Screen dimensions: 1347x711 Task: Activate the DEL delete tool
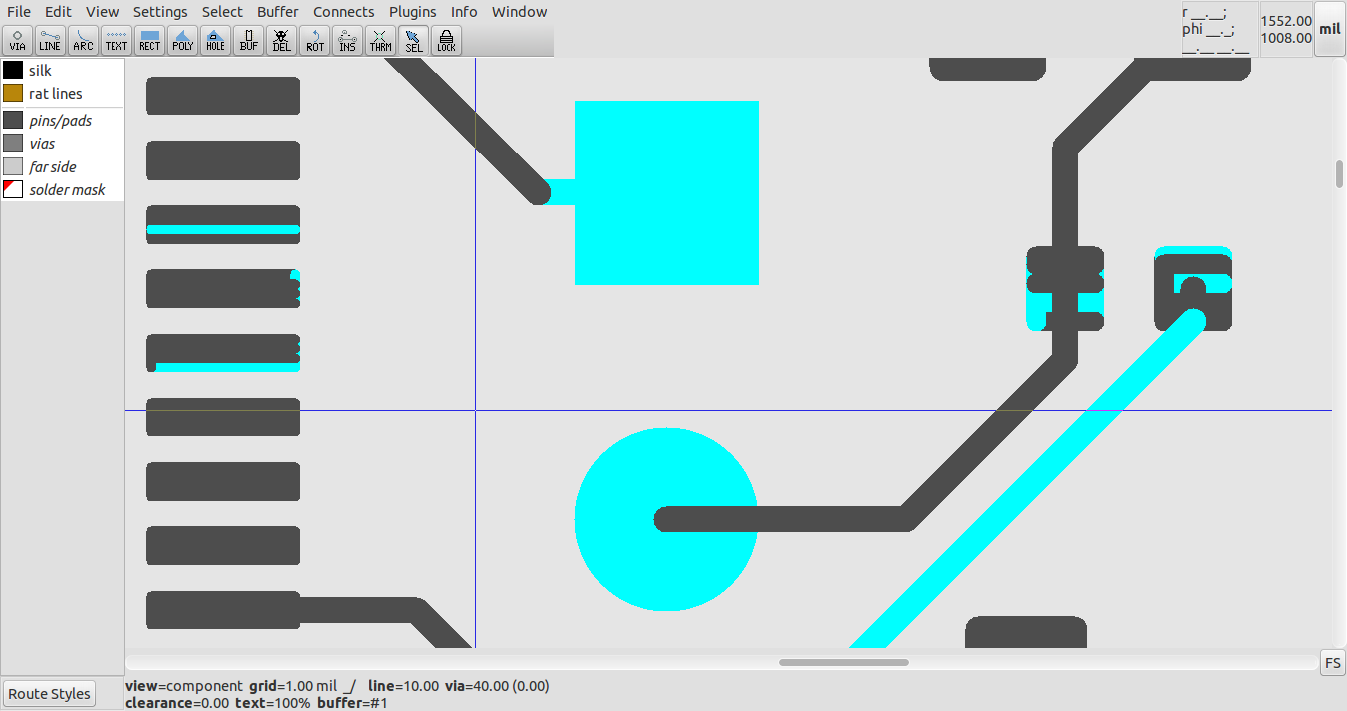coord(281,40)
